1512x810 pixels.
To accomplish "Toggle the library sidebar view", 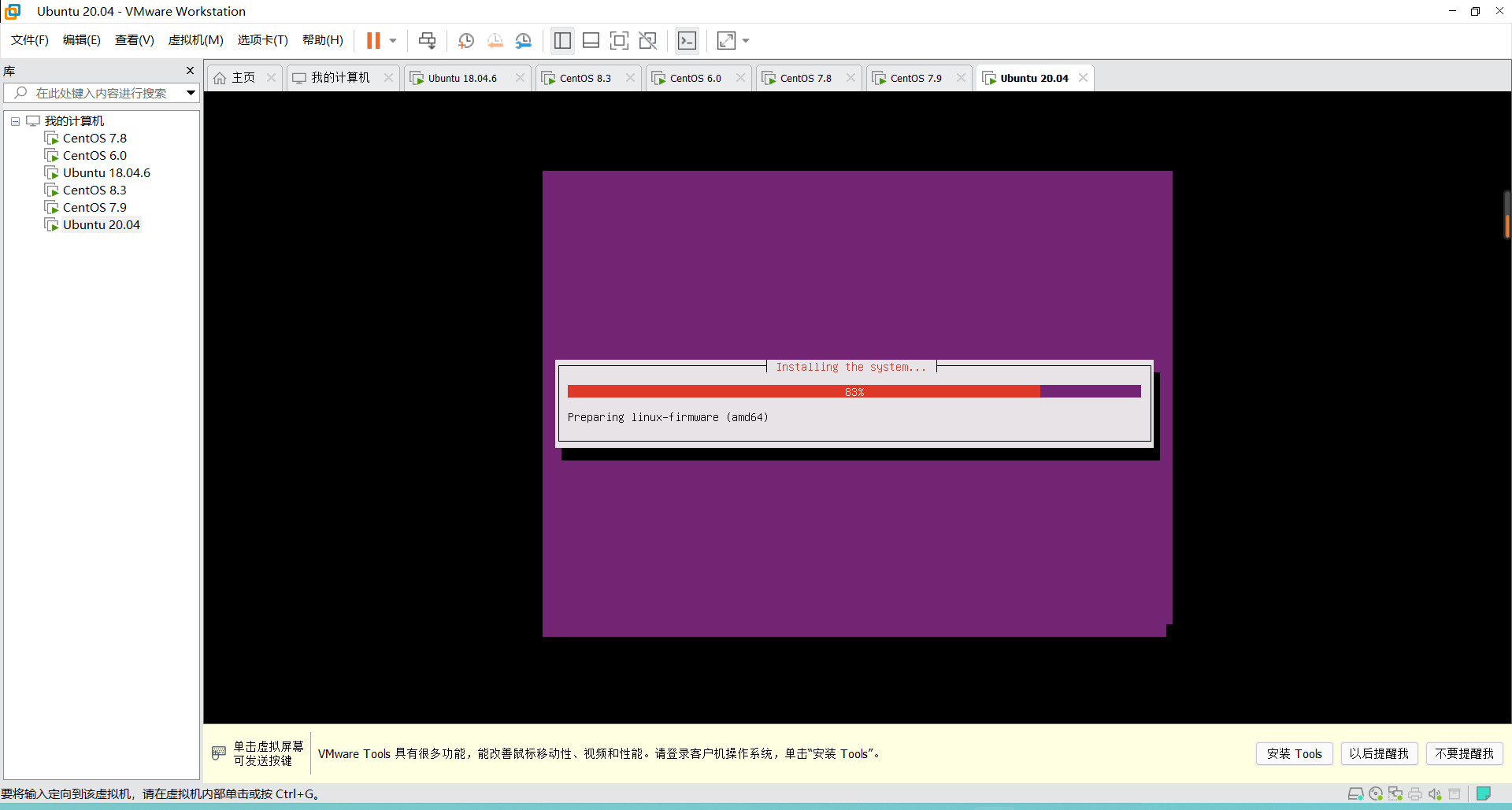I will point(562,40).
